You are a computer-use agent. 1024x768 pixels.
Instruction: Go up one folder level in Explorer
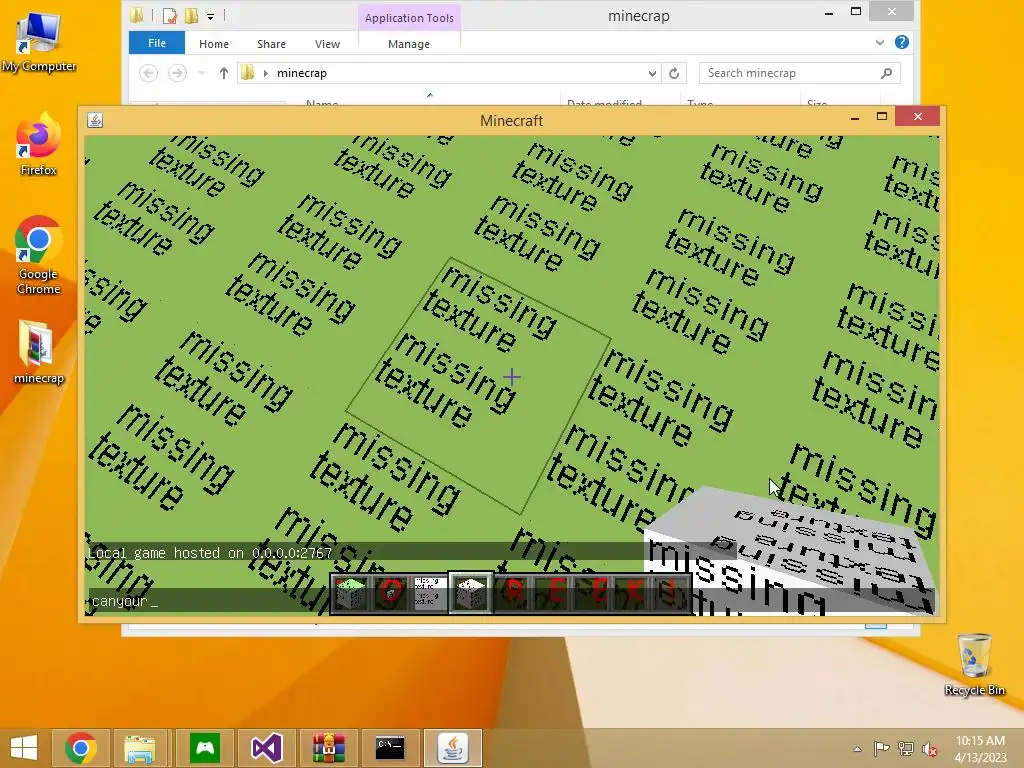pyautogui.click(x=224, y=73)
